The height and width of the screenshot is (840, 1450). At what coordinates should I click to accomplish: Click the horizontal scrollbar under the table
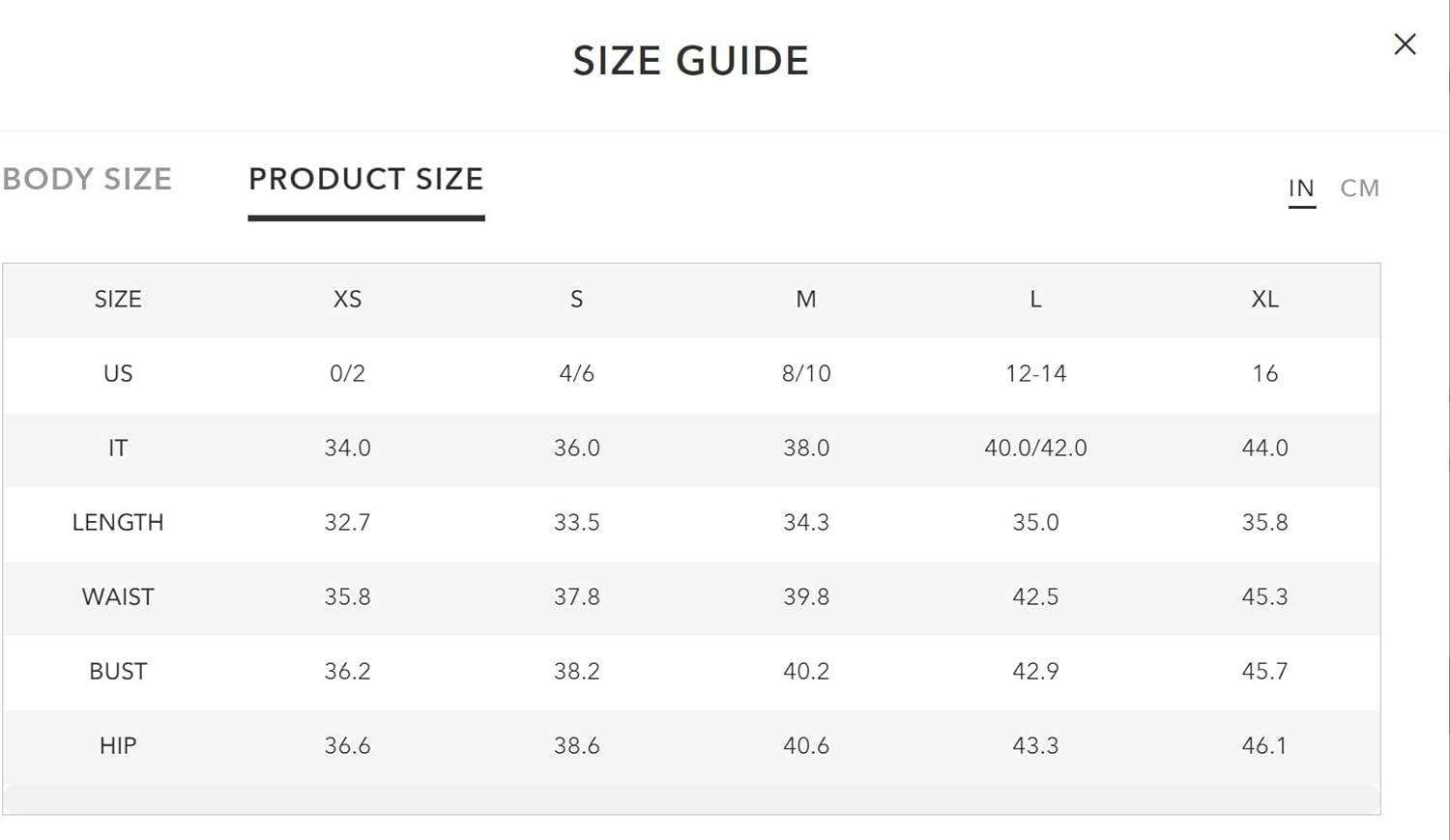coord(691,798)
